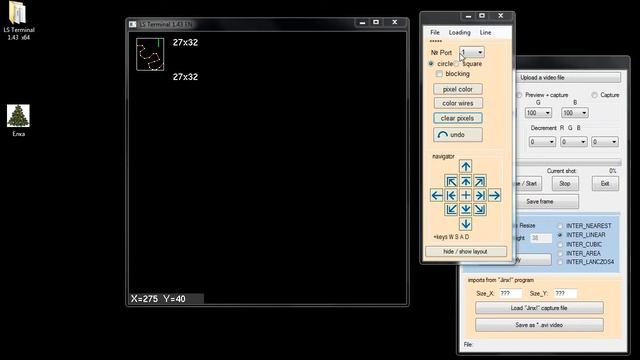Open the Decrement B dropdown

tap(605, 142)
